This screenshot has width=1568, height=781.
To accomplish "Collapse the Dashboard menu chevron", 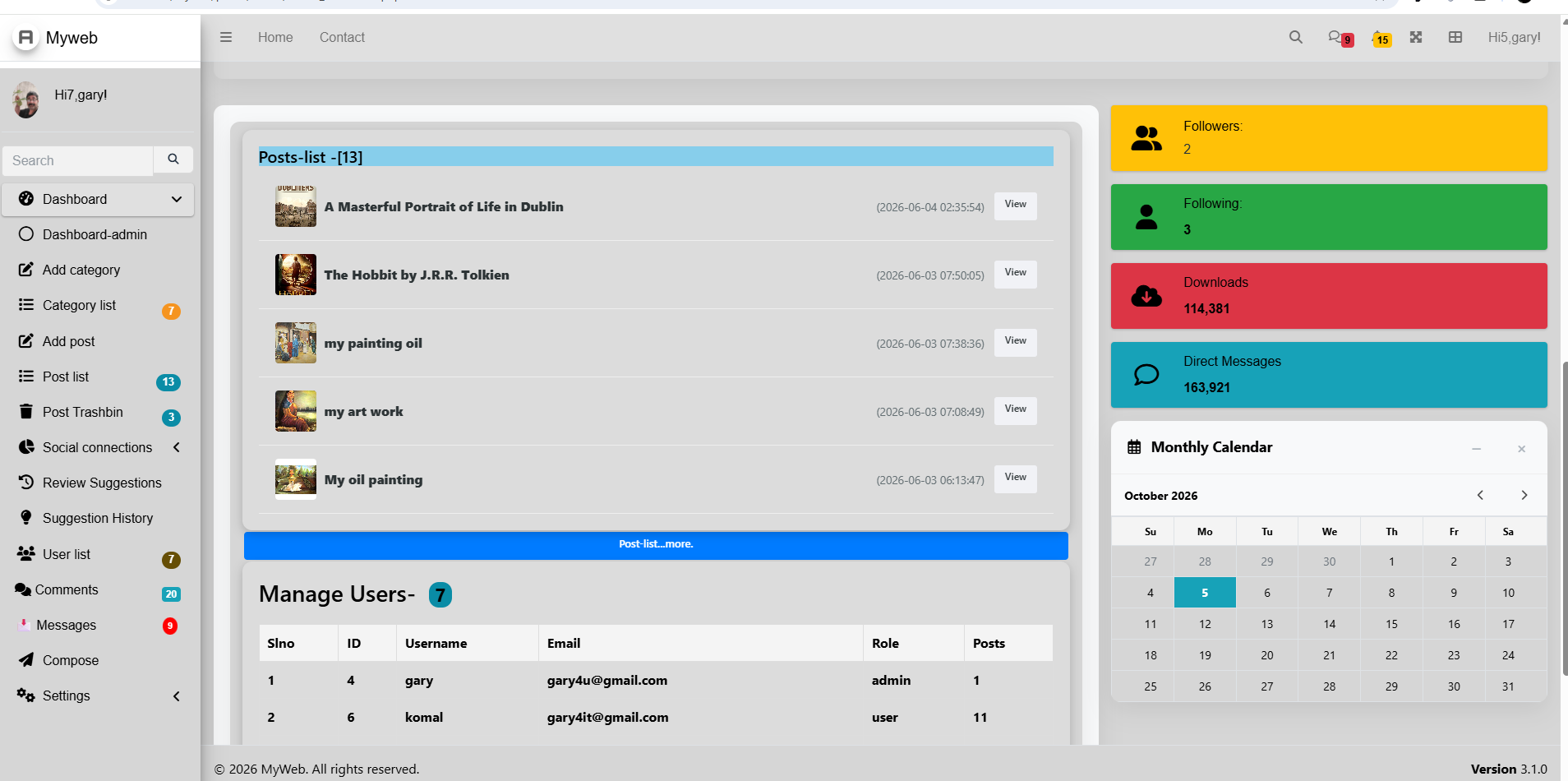I will click(177, 199).
